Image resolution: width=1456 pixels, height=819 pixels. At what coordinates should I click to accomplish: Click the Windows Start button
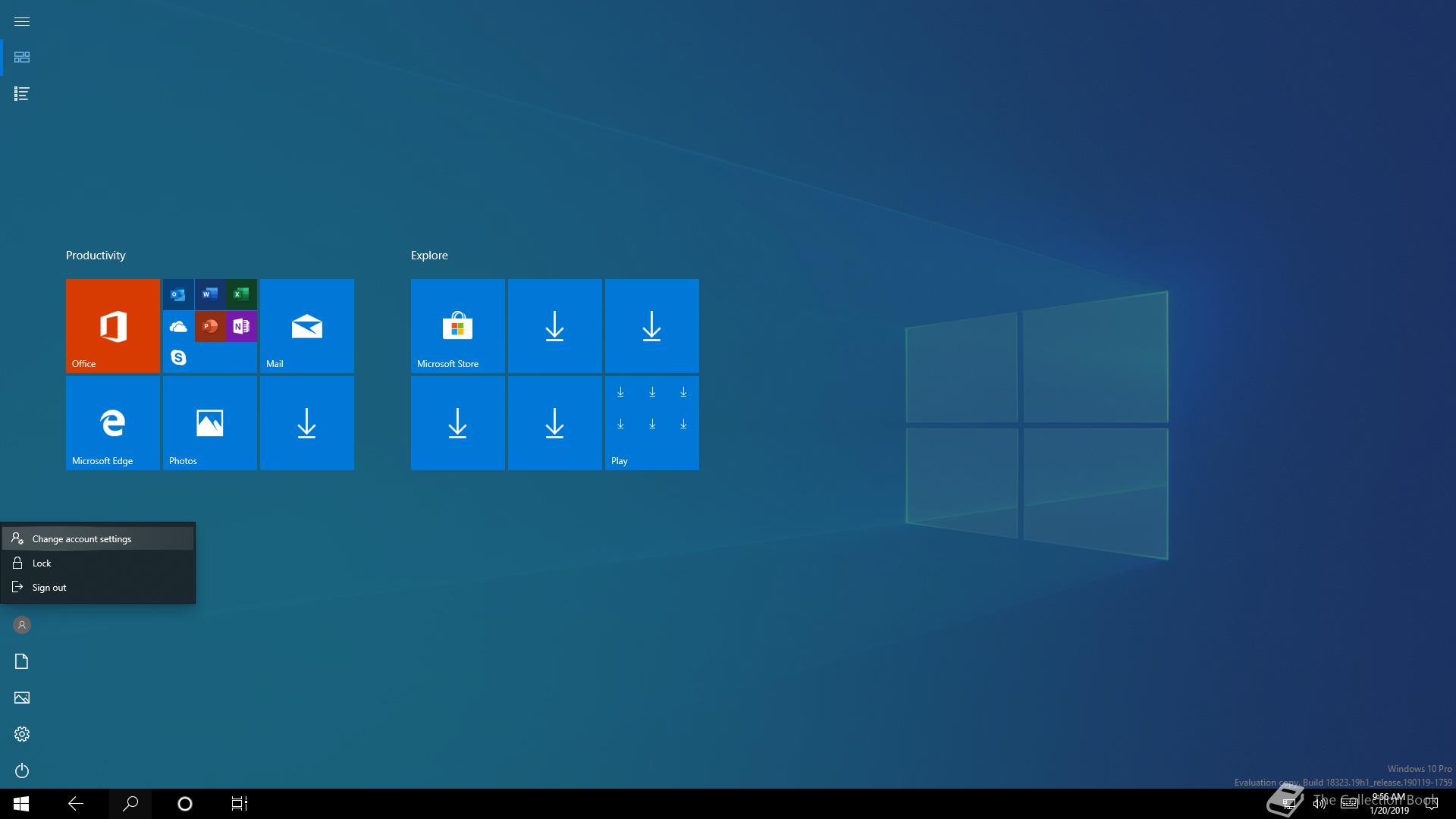coord(21,804)
